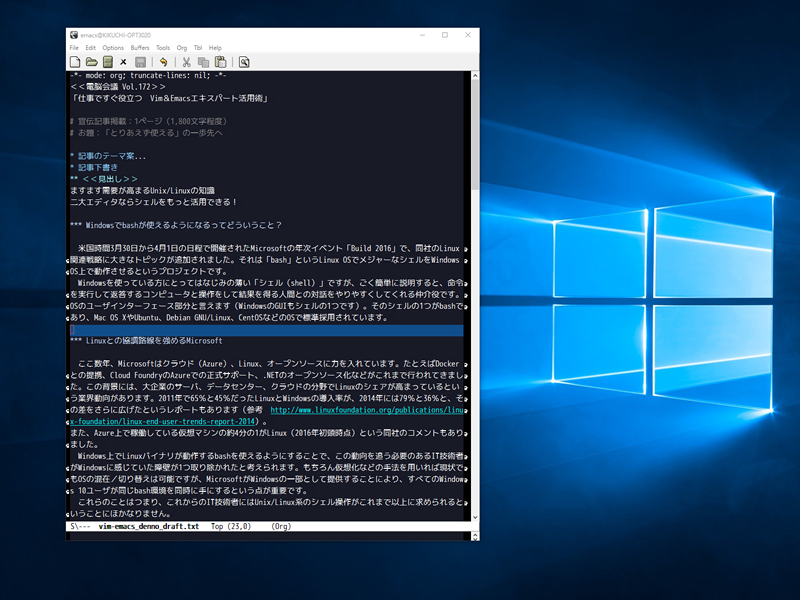Click the comment line 宣伝記事掲載：1ページ

click(x=148, y=121)
